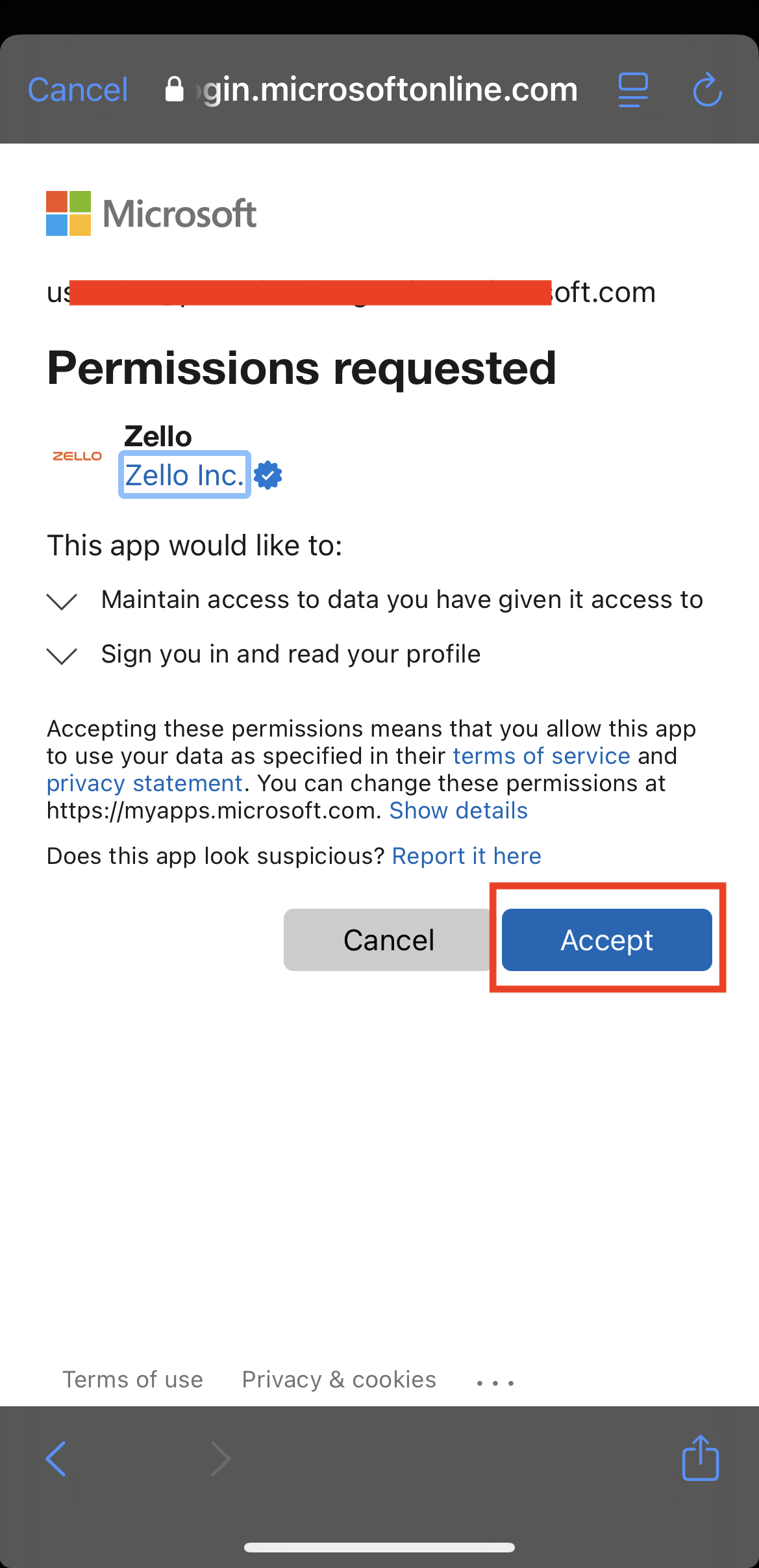Expand 'Sign you in and read your profile'
Image resolution: width=759 pixels, height=1568 pixels.
coord(62,655)
